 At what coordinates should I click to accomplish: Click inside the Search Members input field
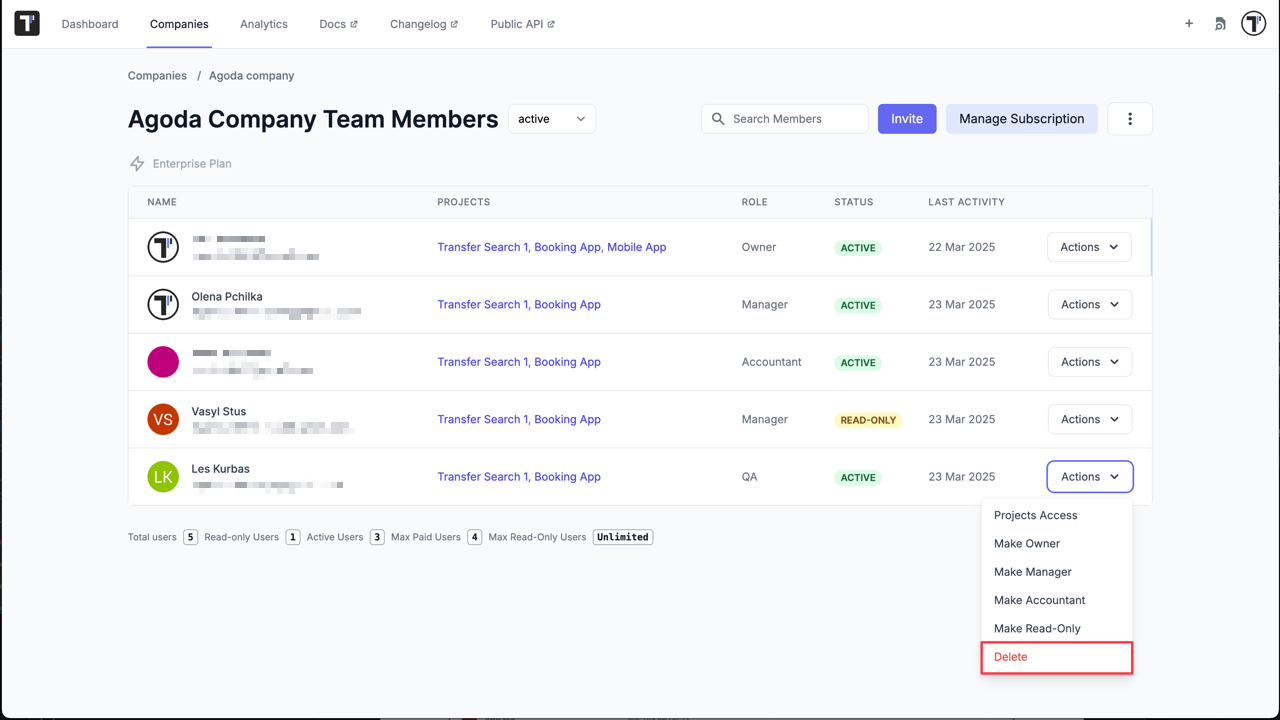790,118
